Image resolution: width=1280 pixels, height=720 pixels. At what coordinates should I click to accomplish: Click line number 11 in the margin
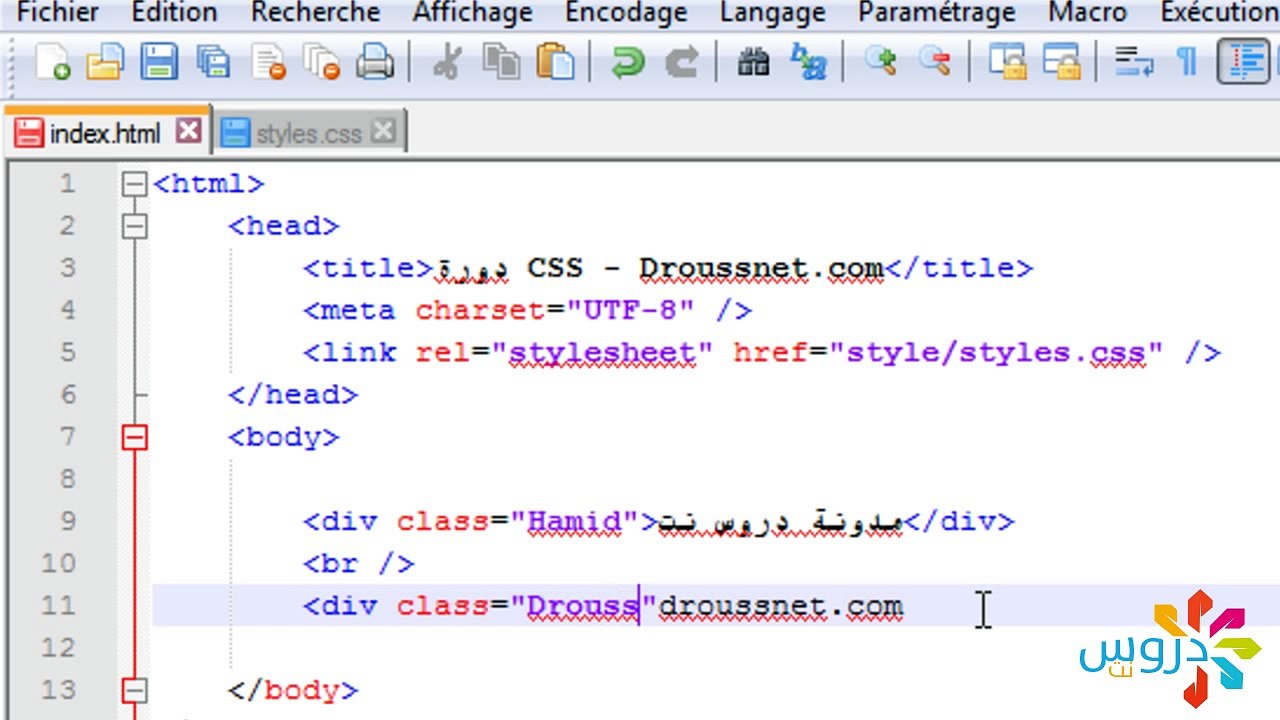pos(58,605)
